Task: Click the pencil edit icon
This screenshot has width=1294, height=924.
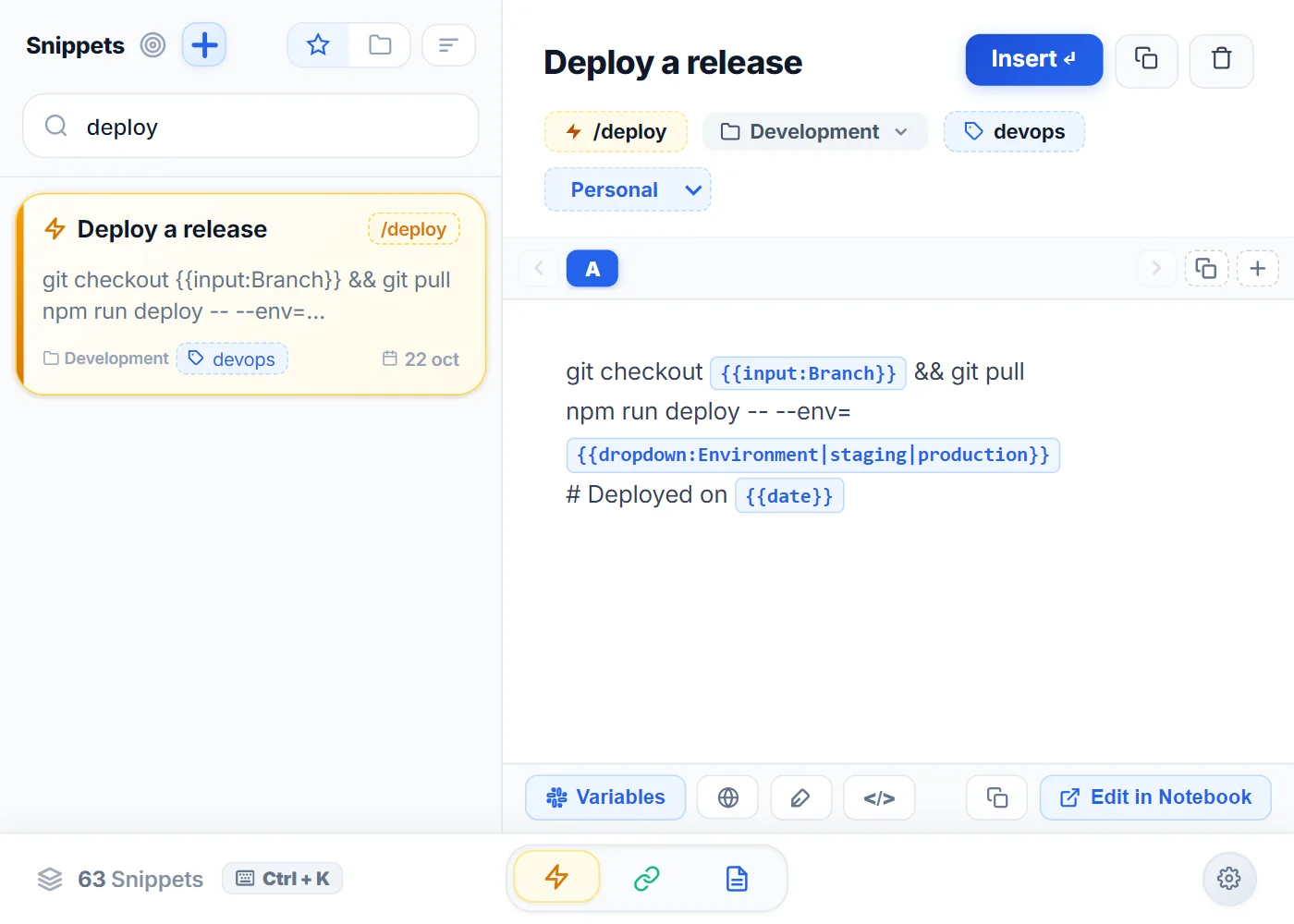Action: tap(800, 797)
